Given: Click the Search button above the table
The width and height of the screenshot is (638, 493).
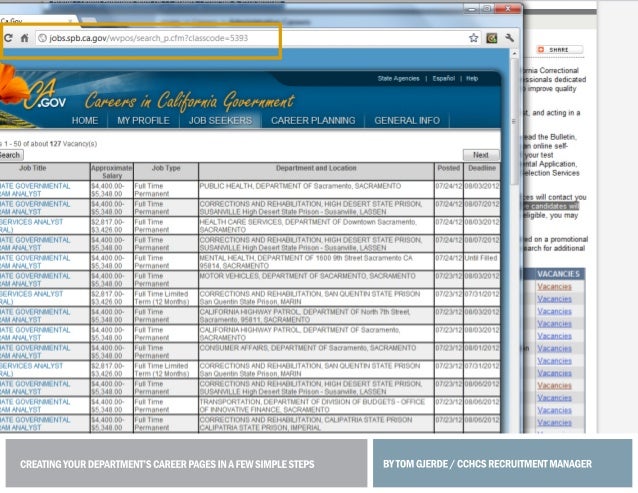Looking at the screenshot, I should coord(11,155).
